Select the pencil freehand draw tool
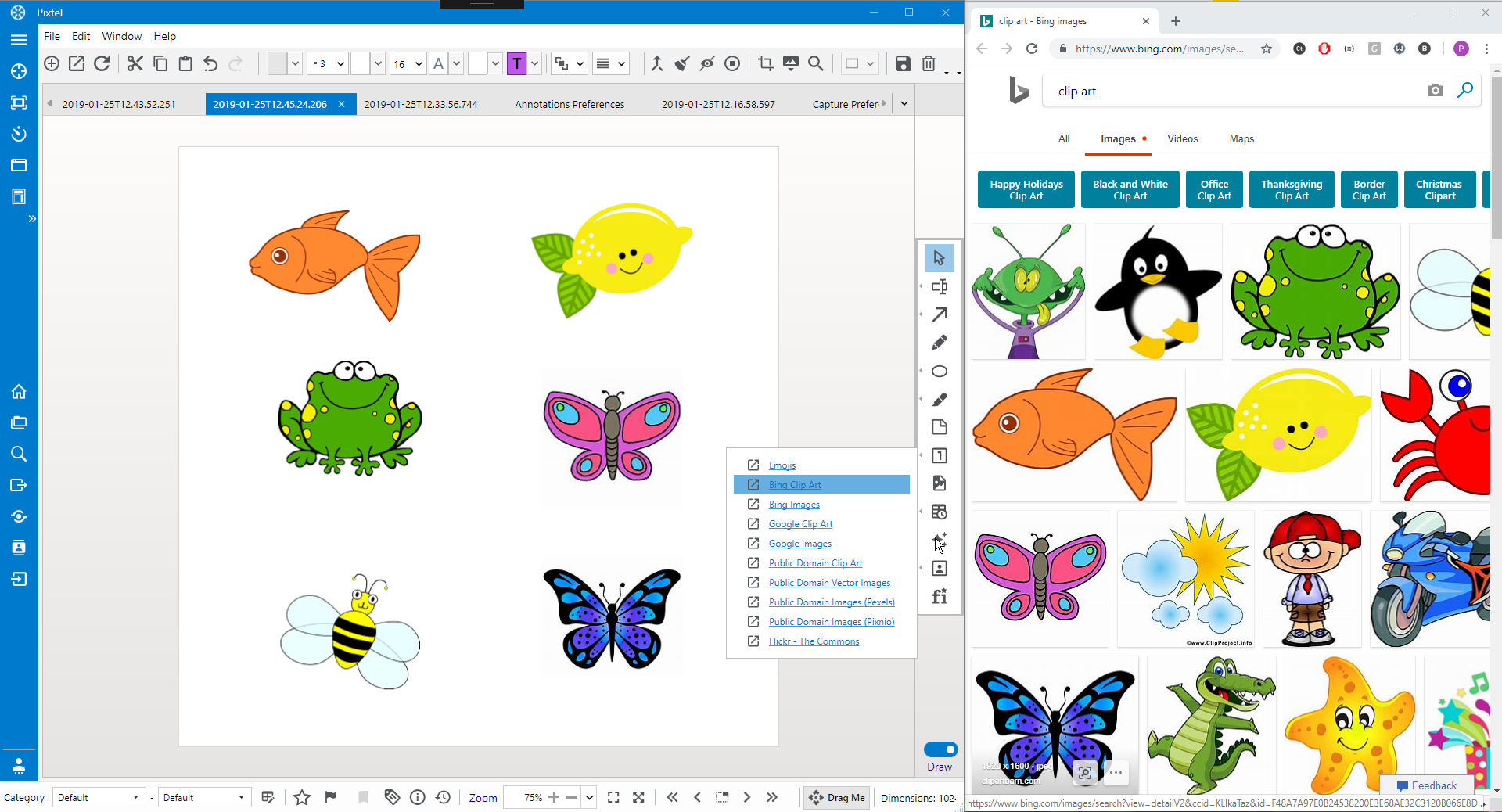 pyautogui.click(x=940, y=343)
